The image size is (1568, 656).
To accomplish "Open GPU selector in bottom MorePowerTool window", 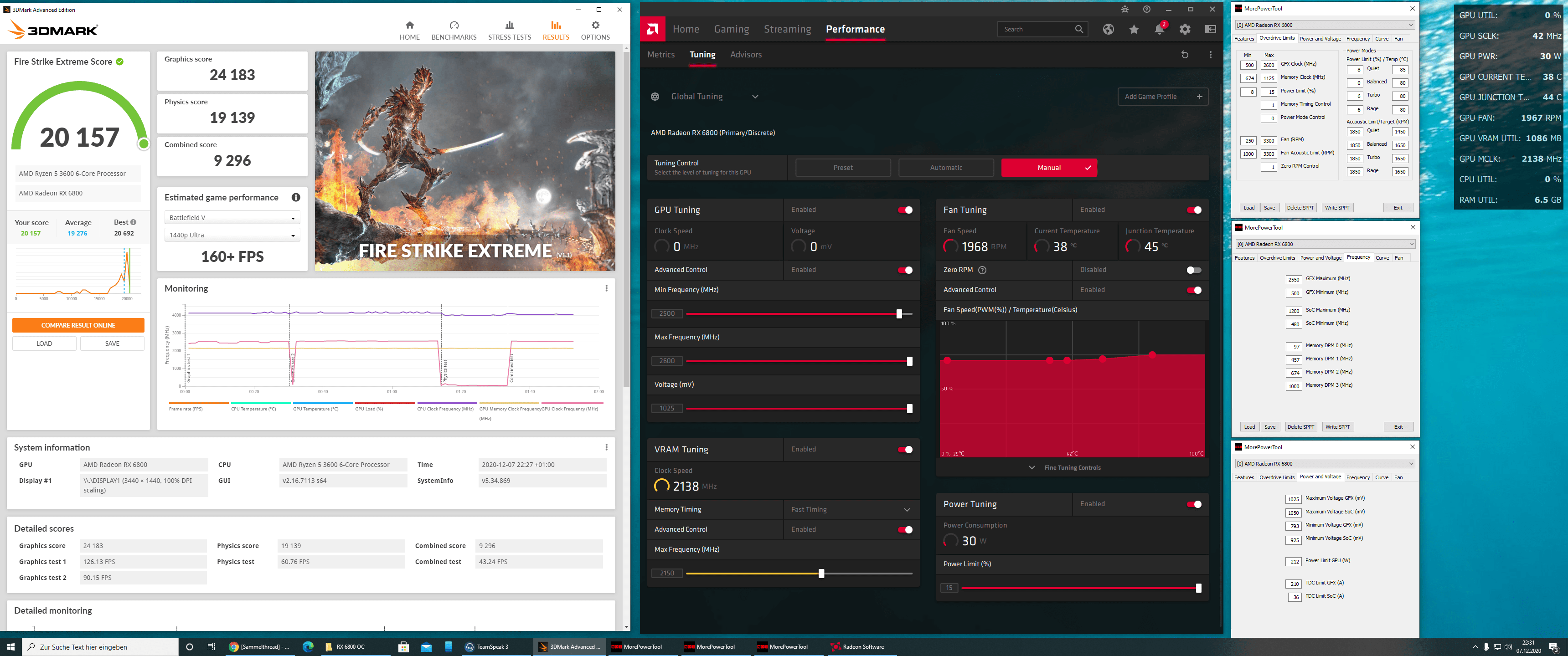I will [x=1325, y=464].
